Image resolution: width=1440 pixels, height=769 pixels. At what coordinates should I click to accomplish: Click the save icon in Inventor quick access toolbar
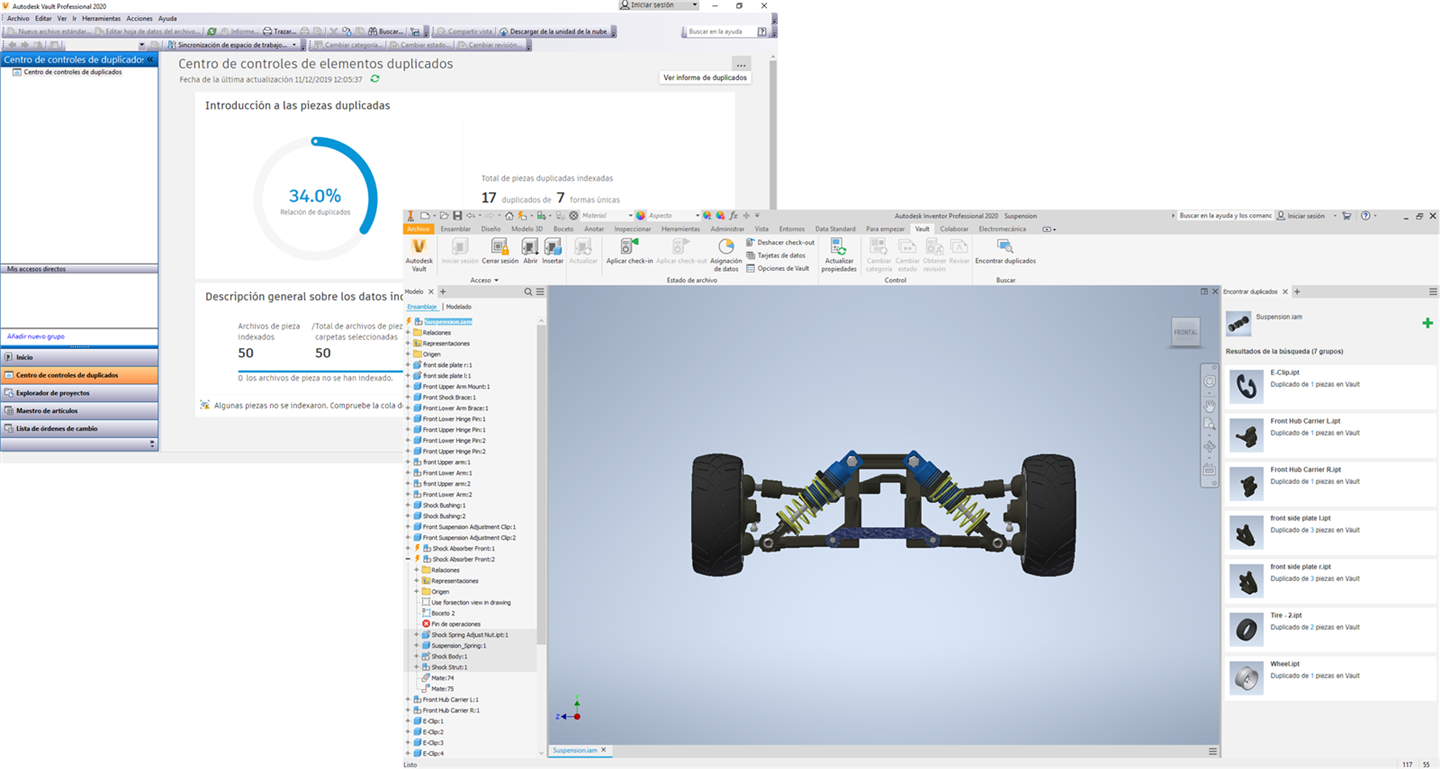pyautogui.click(x=457, y=215)
